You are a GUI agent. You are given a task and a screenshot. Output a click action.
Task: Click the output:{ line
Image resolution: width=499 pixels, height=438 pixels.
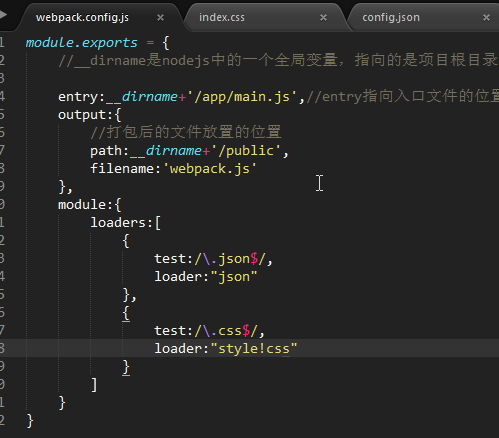(90, 115)
